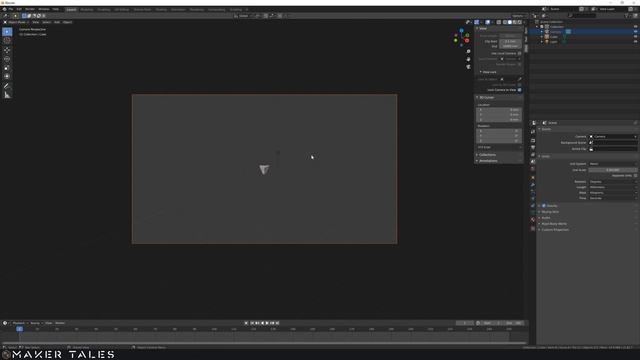
Task: Switch to rendered viewport shading
Action: click(519, 22)
